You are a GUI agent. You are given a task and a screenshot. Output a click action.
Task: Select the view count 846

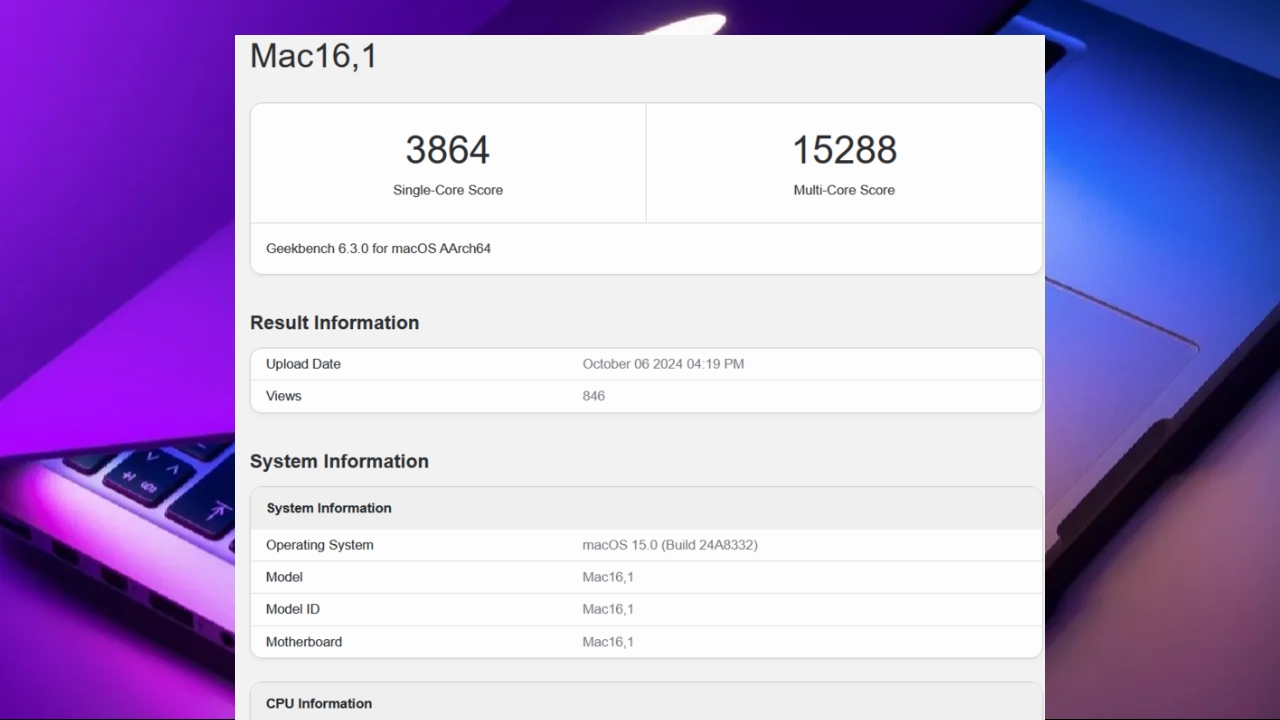[593, 395]
